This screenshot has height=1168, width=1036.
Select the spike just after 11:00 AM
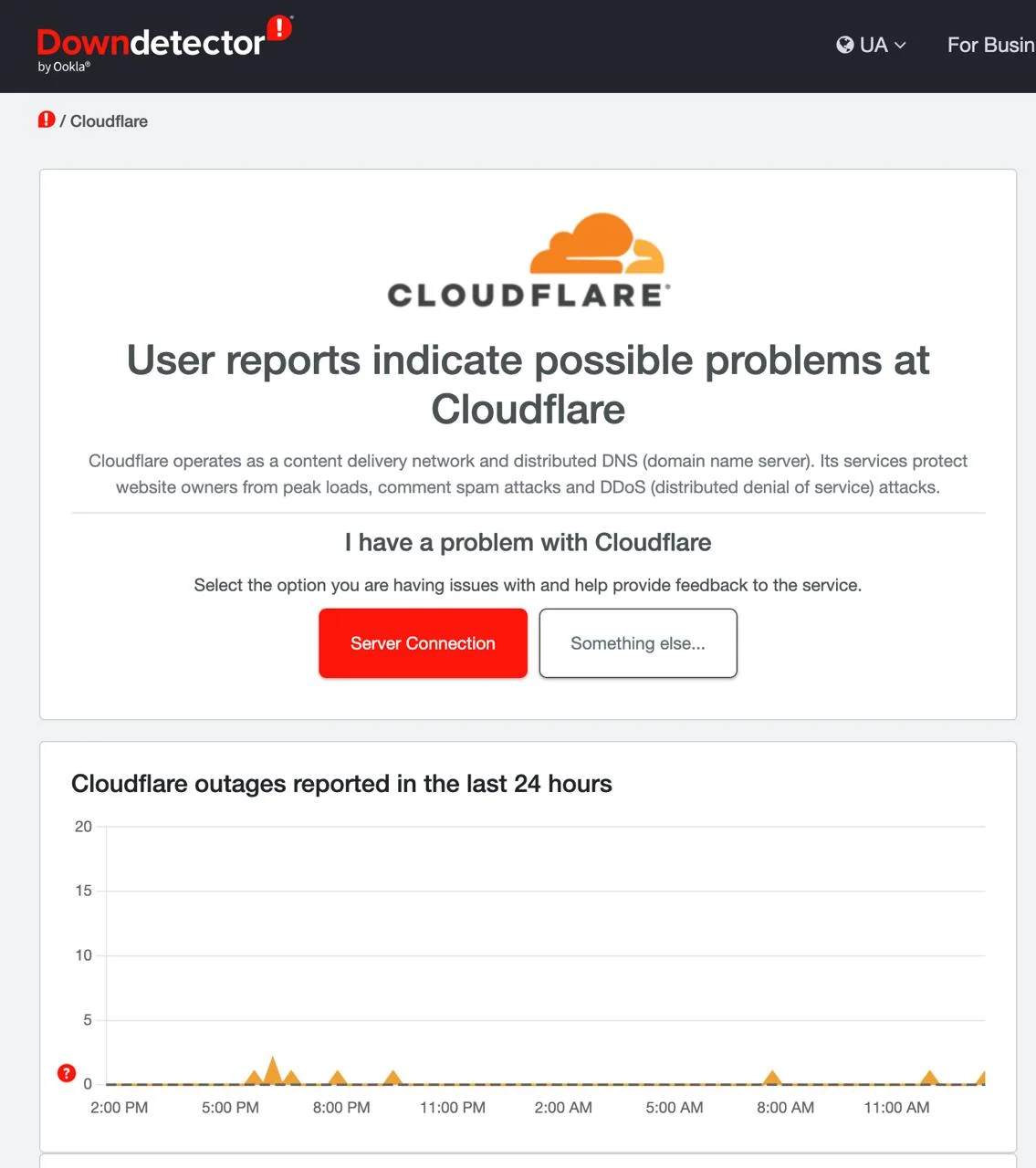point(929,1078)
